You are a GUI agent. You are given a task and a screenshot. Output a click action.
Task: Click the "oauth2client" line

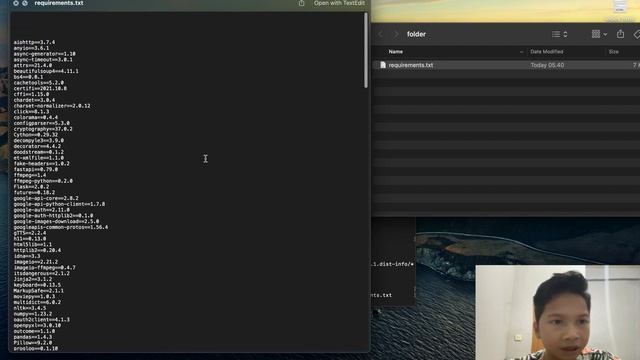(x=42, y=320)
